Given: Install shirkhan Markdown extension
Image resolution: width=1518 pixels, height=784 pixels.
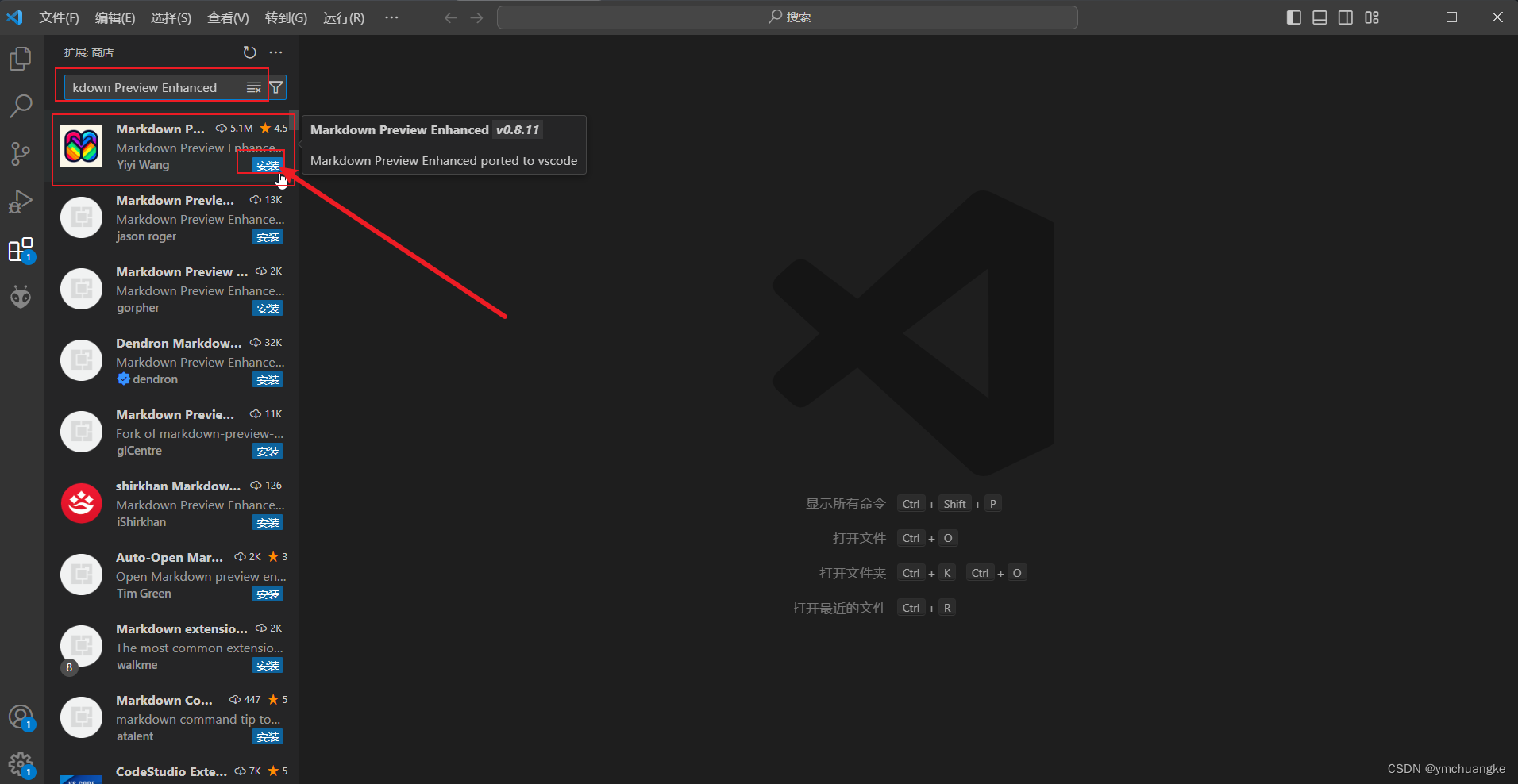Looking at the screenshot, I should click(268, 522).
